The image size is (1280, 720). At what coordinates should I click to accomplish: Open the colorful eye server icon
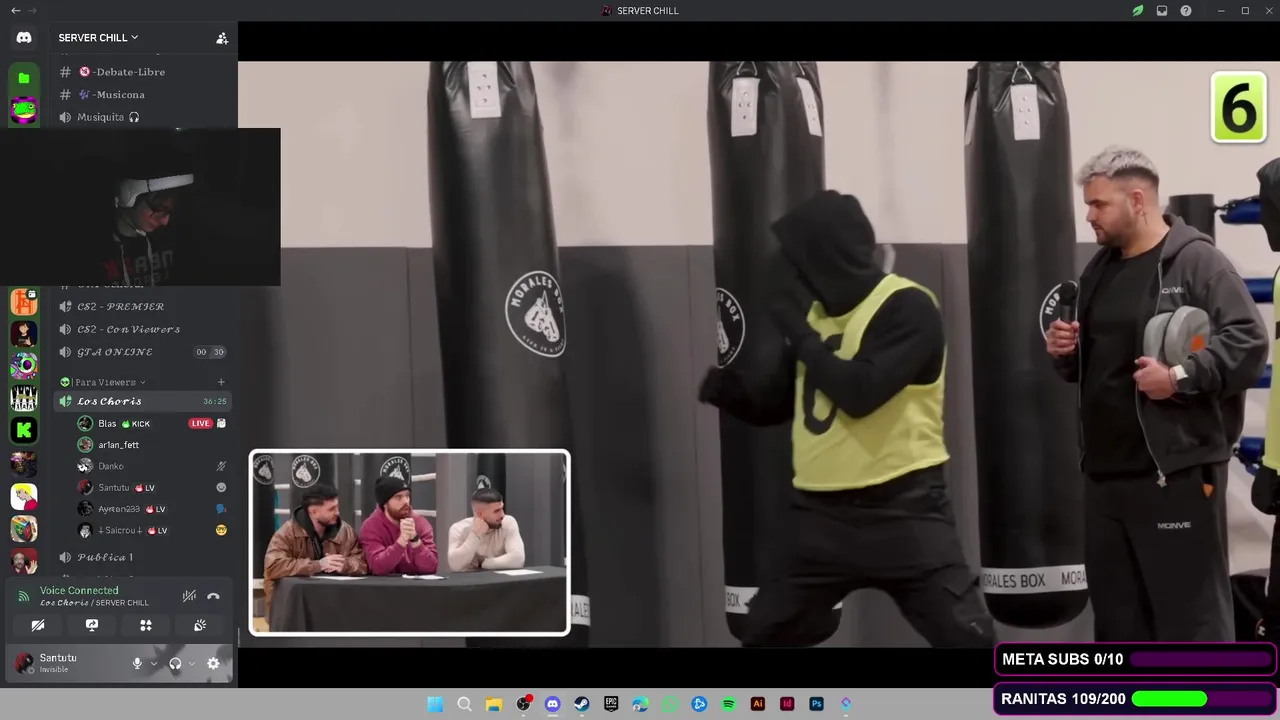click(x=24, y=365)
